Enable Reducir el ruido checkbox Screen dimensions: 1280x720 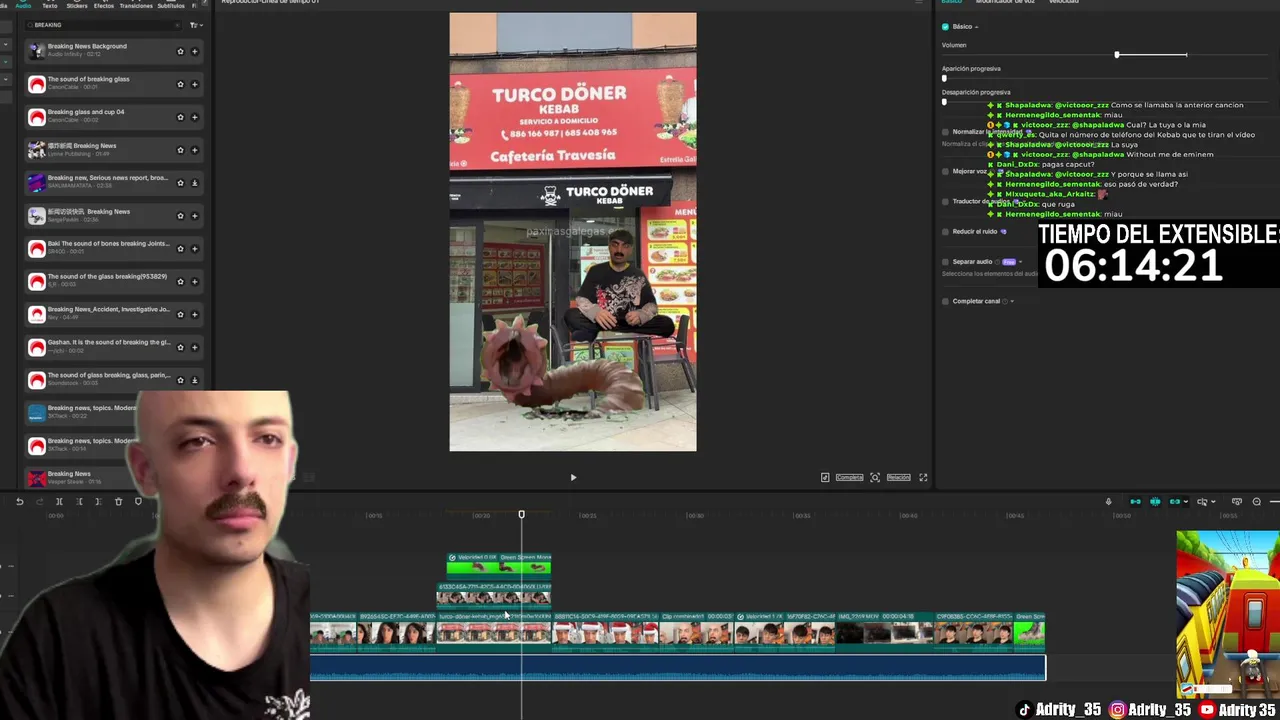[945, 232]
